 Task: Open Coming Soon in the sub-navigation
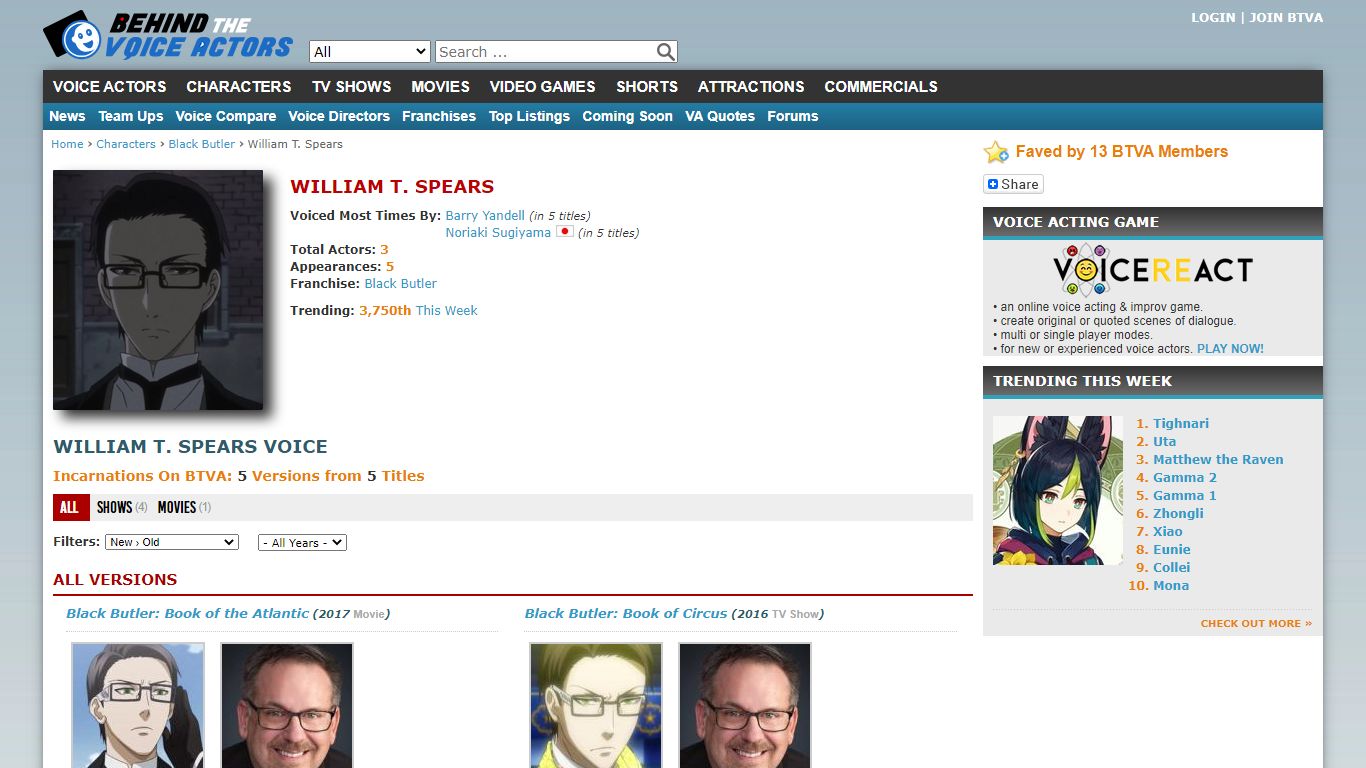coord(628,116)
